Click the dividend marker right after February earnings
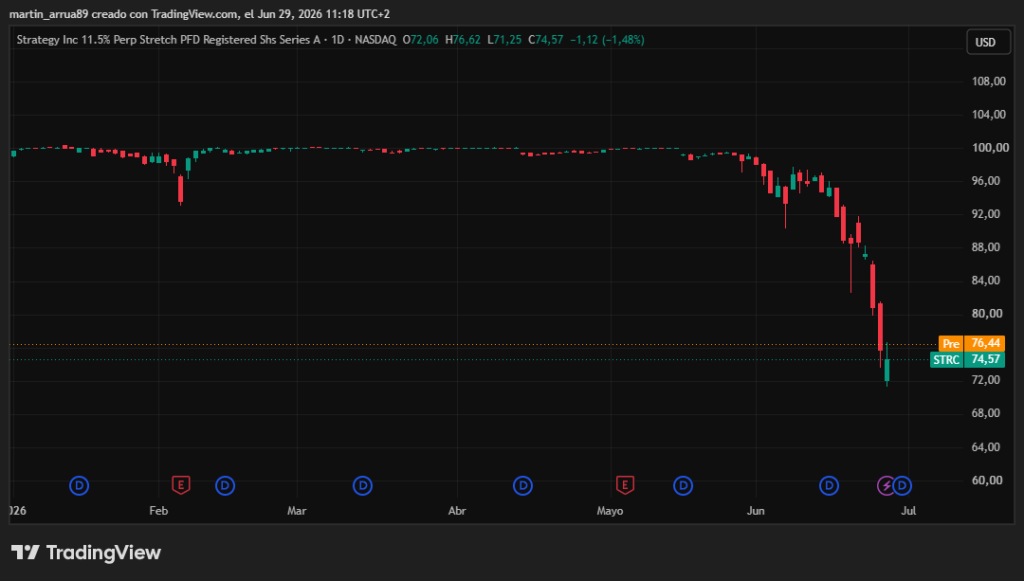1024x581 pixels. [225, 486]
